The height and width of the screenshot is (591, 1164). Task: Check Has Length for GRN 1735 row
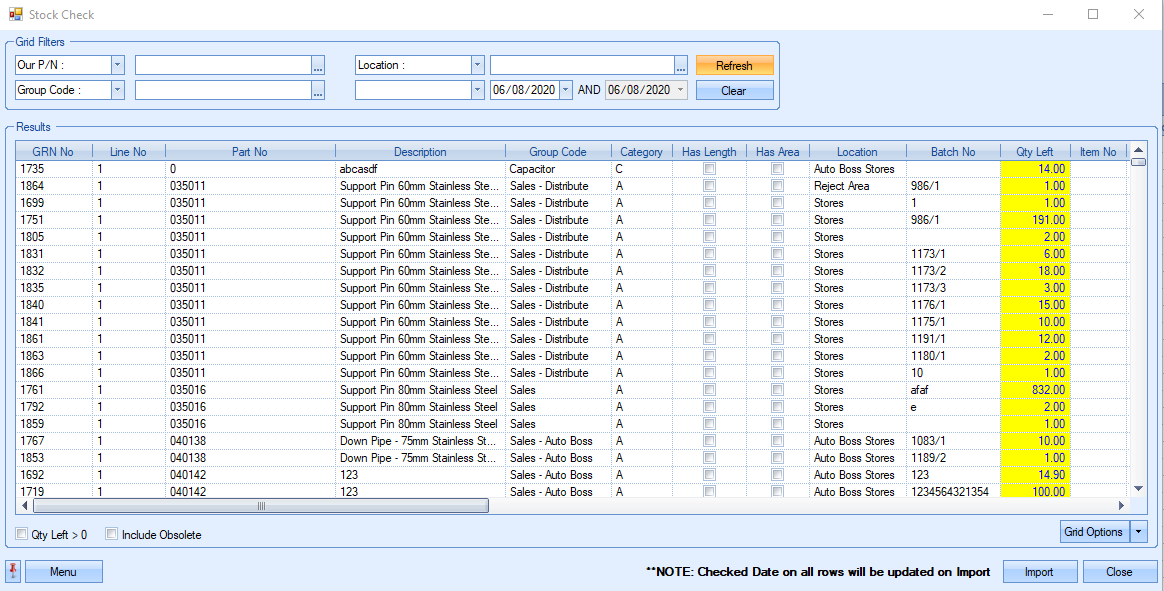[x=710, y=169]
